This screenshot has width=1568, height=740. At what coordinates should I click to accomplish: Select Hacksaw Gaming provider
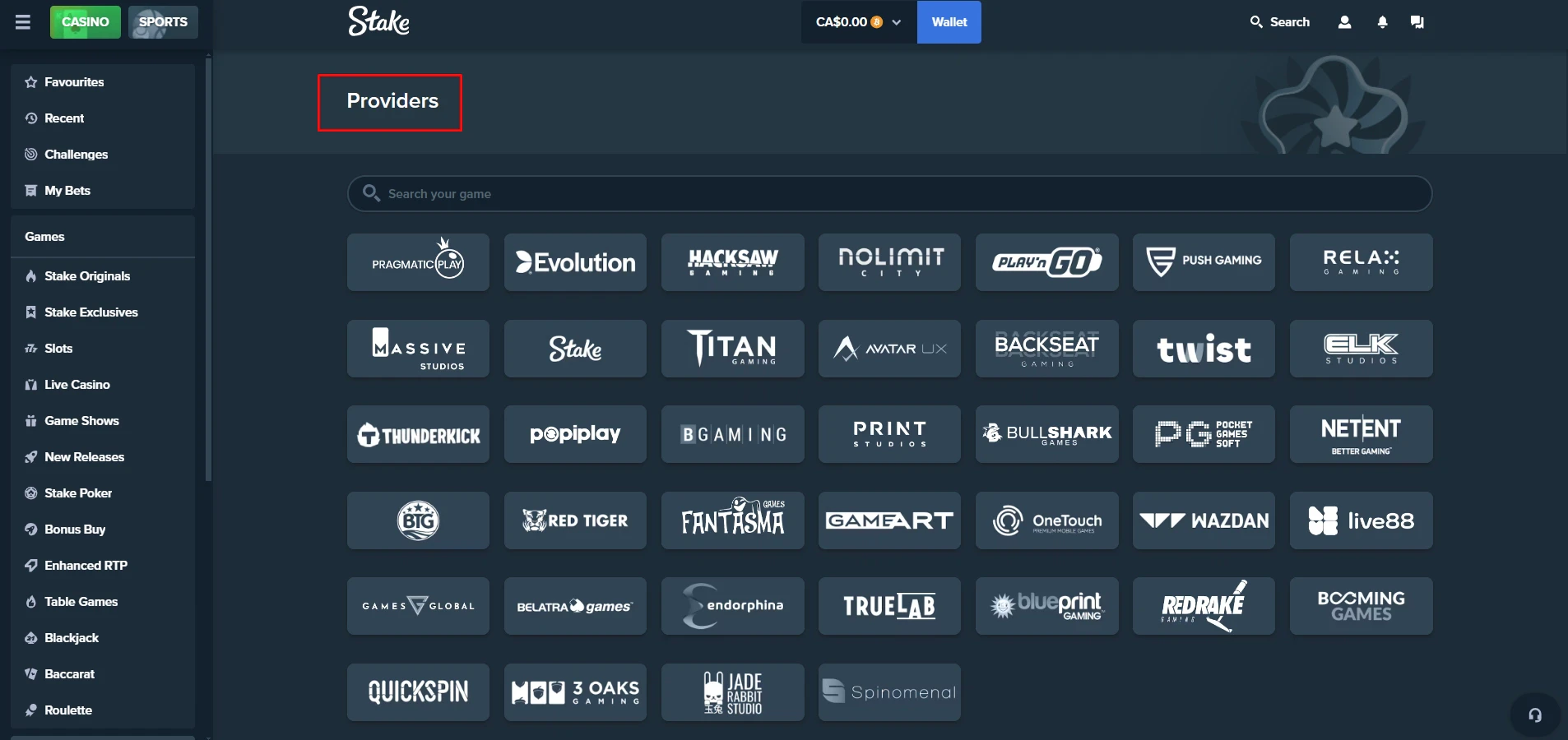732,262
